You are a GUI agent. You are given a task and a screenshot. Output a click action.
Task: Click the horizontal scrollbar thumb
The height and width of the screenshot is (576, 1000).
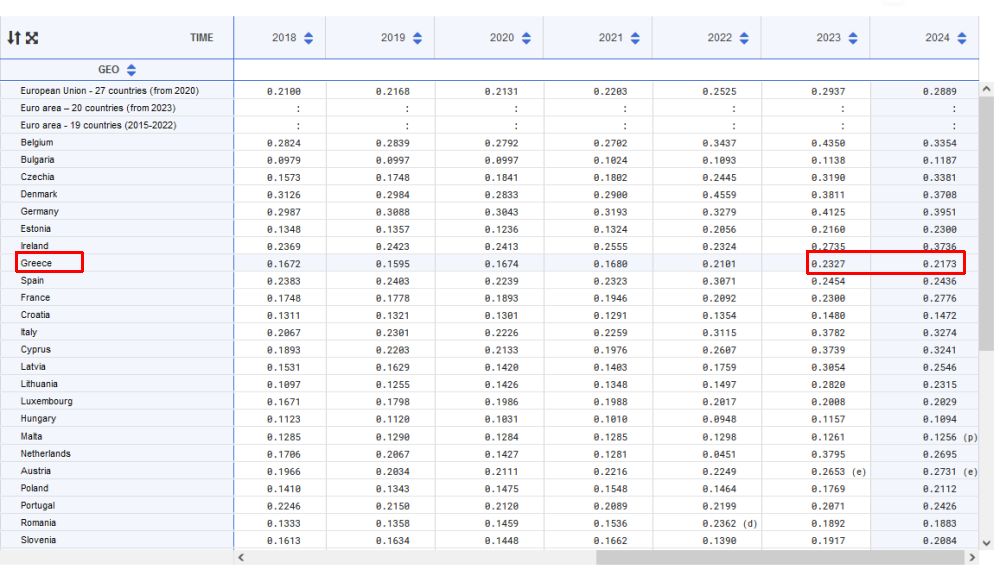pyautogui.click(x=780, y=558)
